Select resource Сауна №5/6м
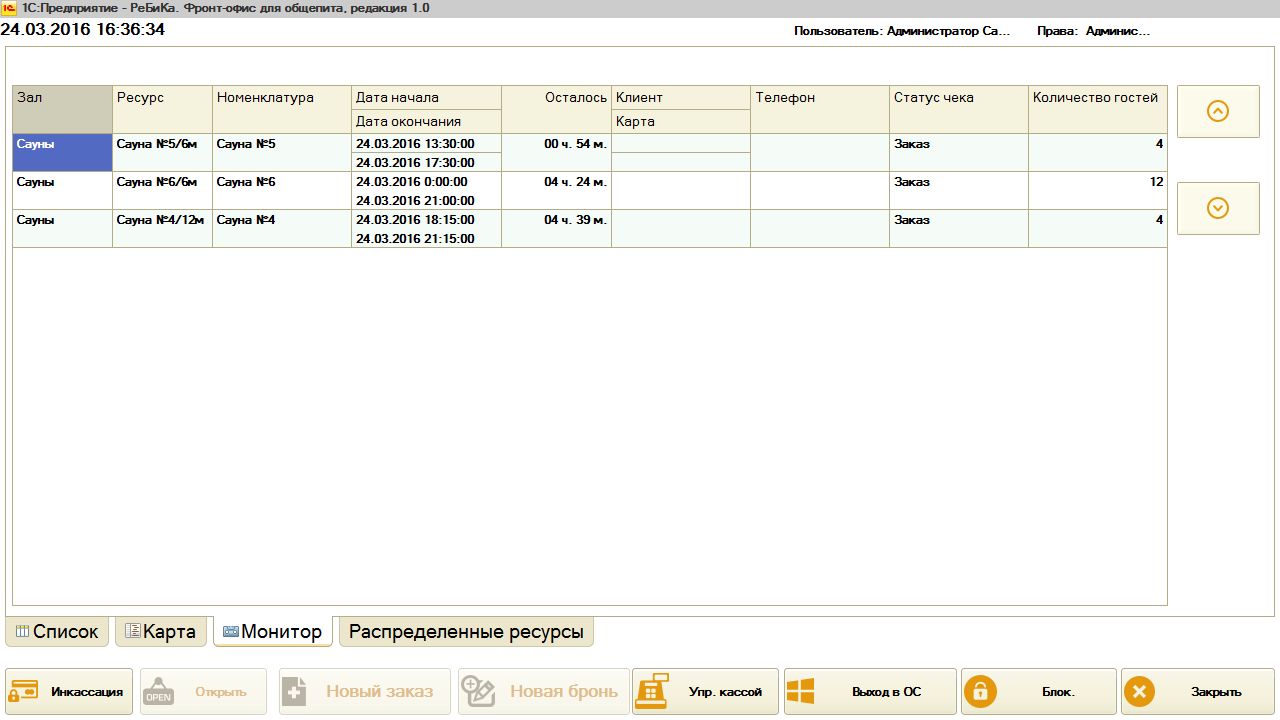Screen dimensions: 1280x720 162,152
